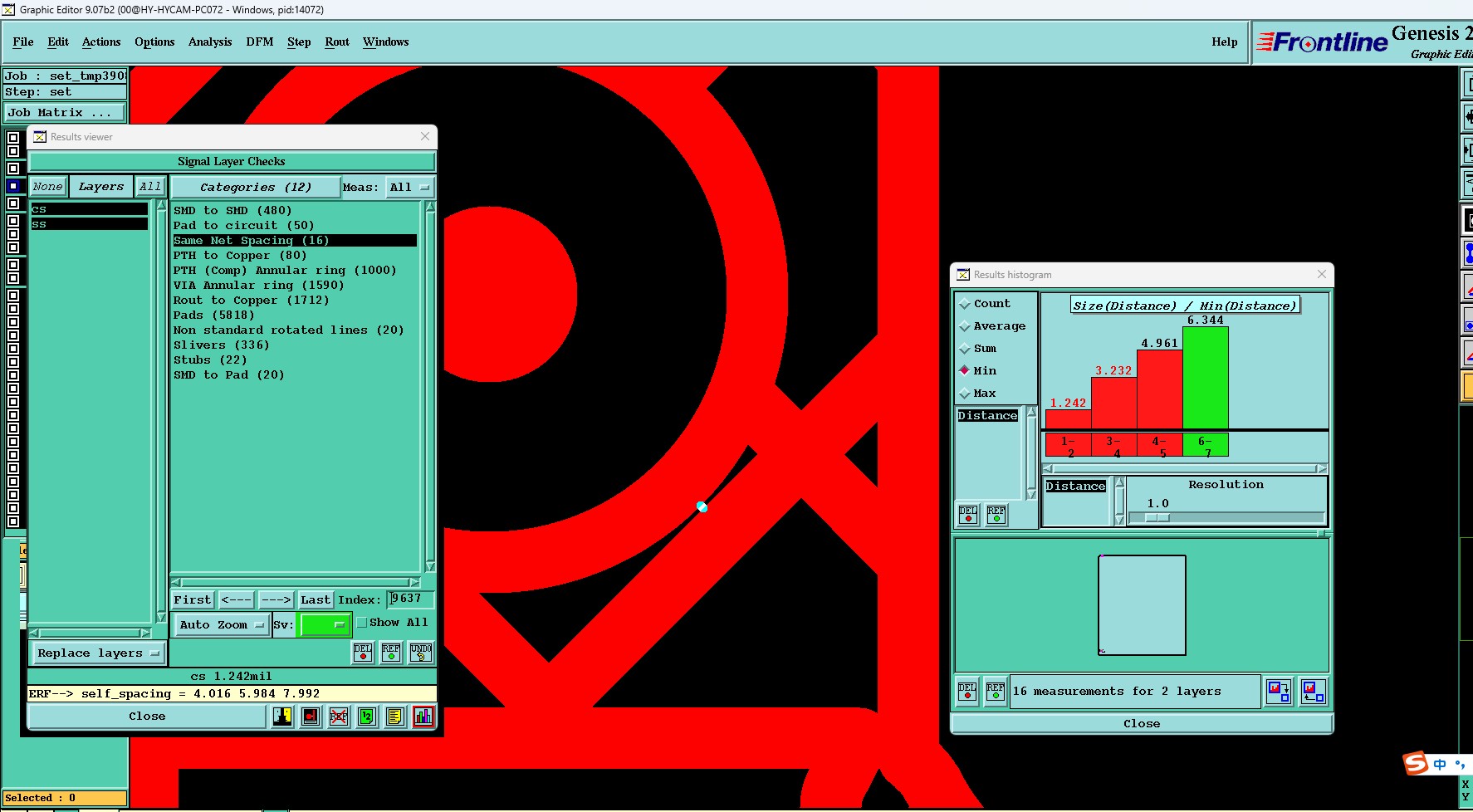Click the UNDO icon in Results viewer
Viewport: 1473px width, 812px height.
(421, 653)
